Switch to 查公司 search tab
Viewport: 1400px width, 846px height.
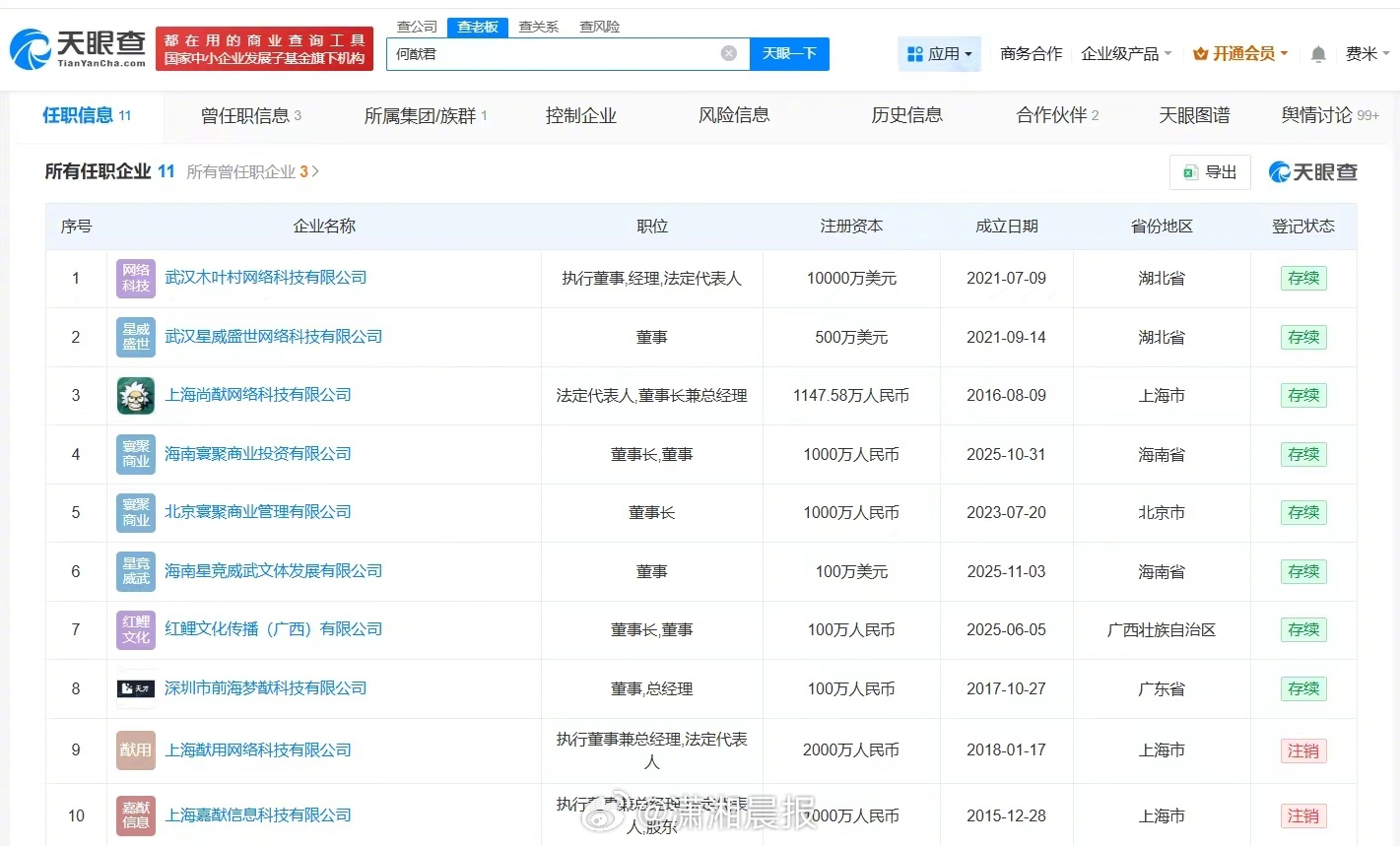pyautogui.click(x=417, y=27)
